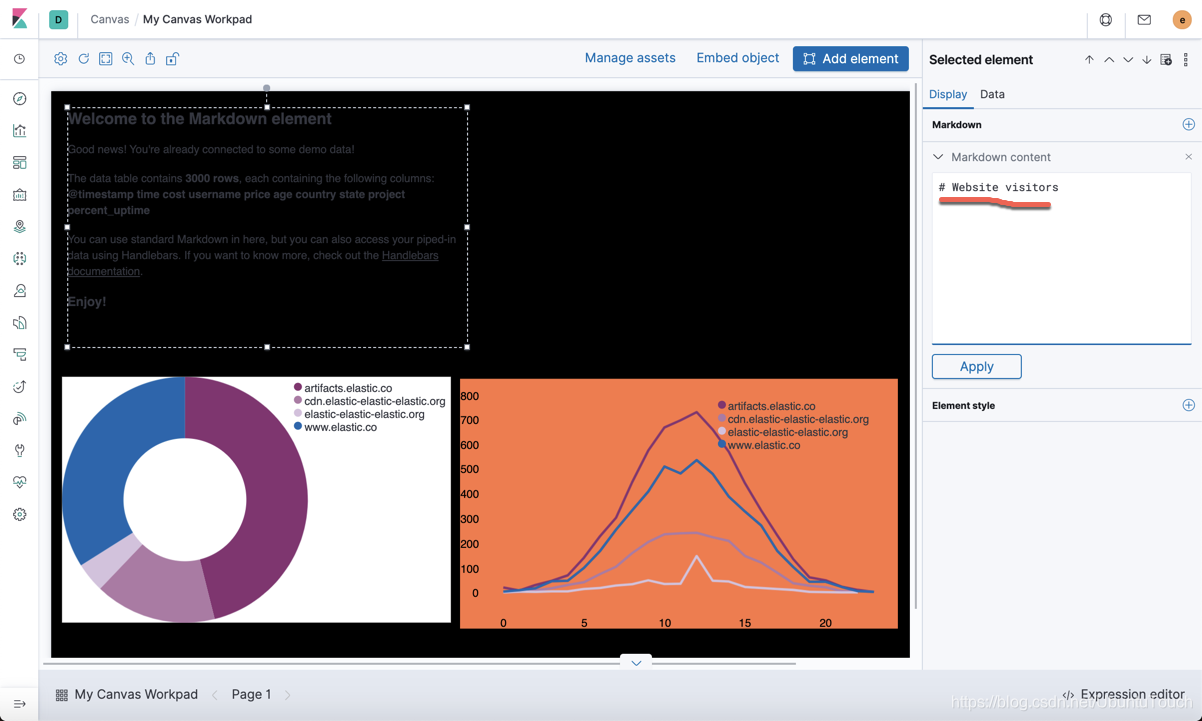Click 'Page 1' label in footer
The image size is (1202, 721).
pyautogui.click(x=251, y=694)
